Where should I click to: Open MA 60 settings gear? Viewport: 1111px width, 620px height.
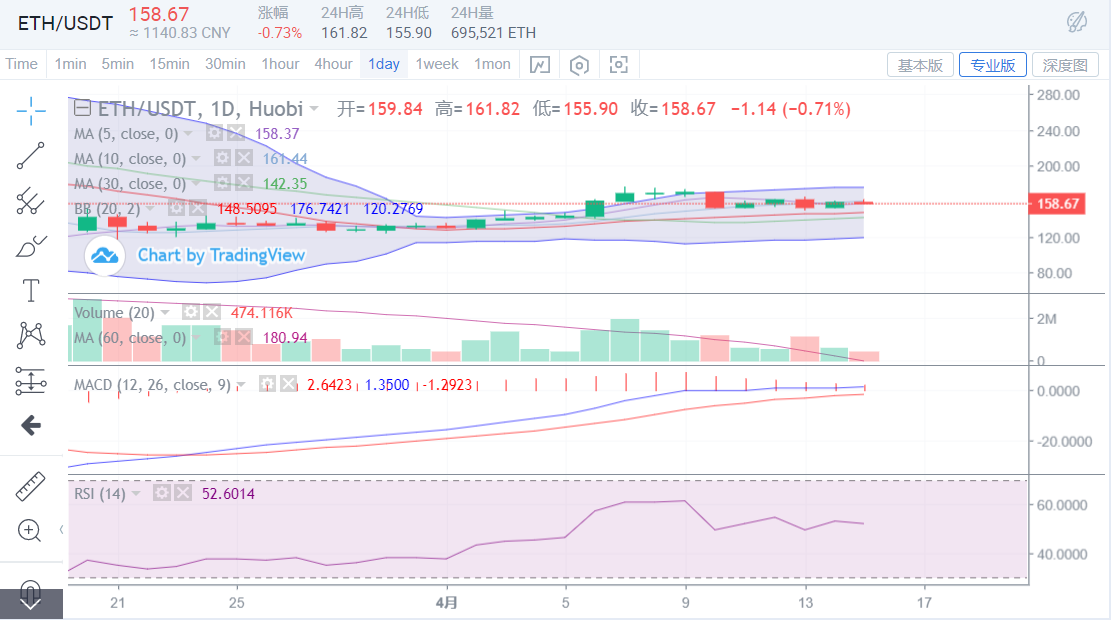[222, 337]
